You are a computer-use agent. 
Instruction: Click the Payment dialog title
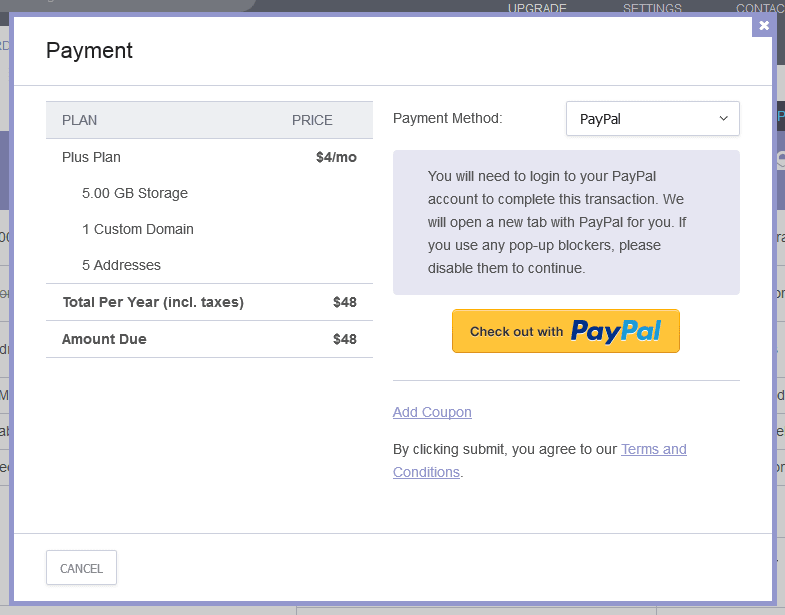coord(89,51)
